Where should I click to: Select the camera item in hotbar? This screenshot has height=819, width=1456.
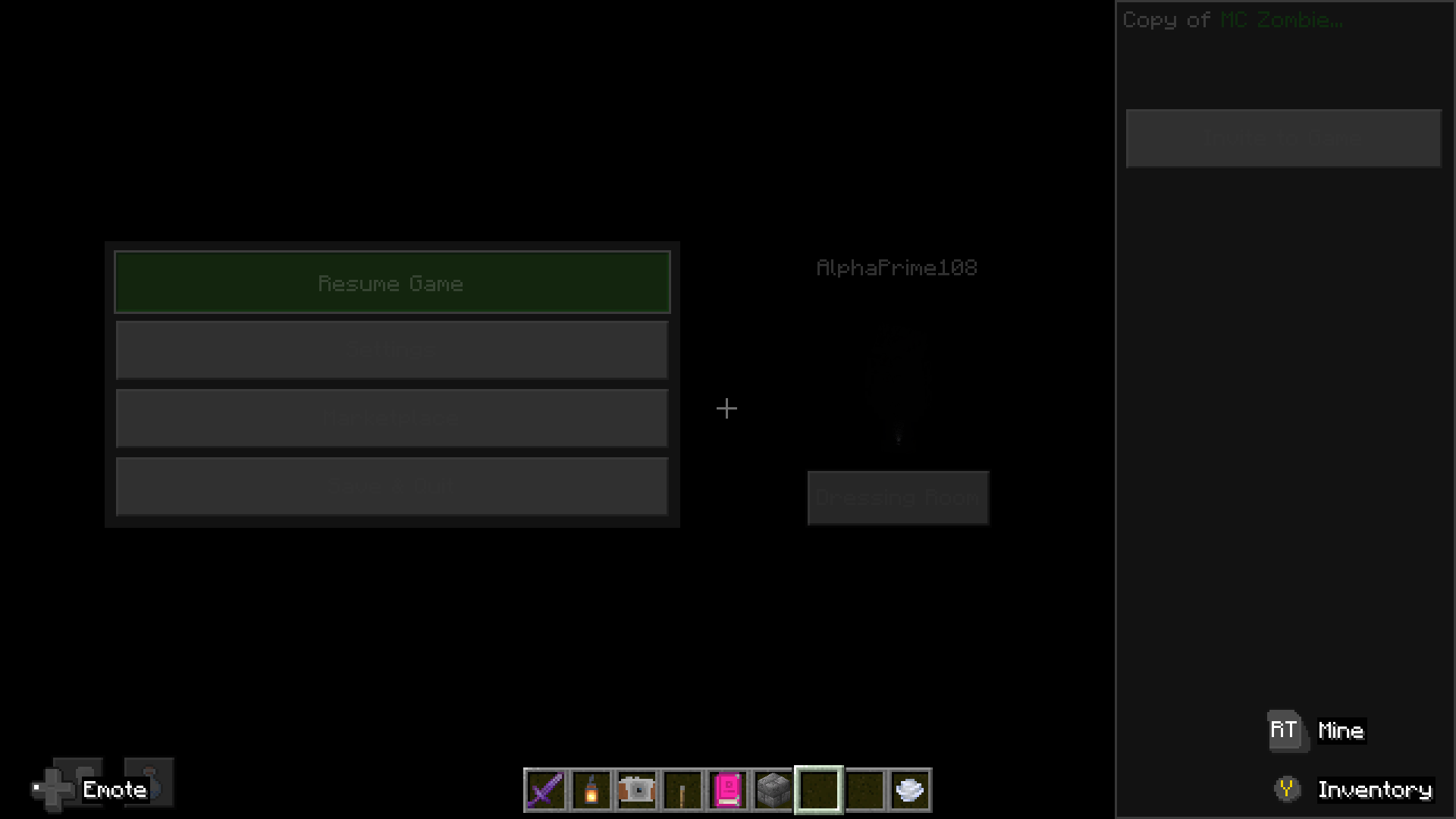click(636, 790)
